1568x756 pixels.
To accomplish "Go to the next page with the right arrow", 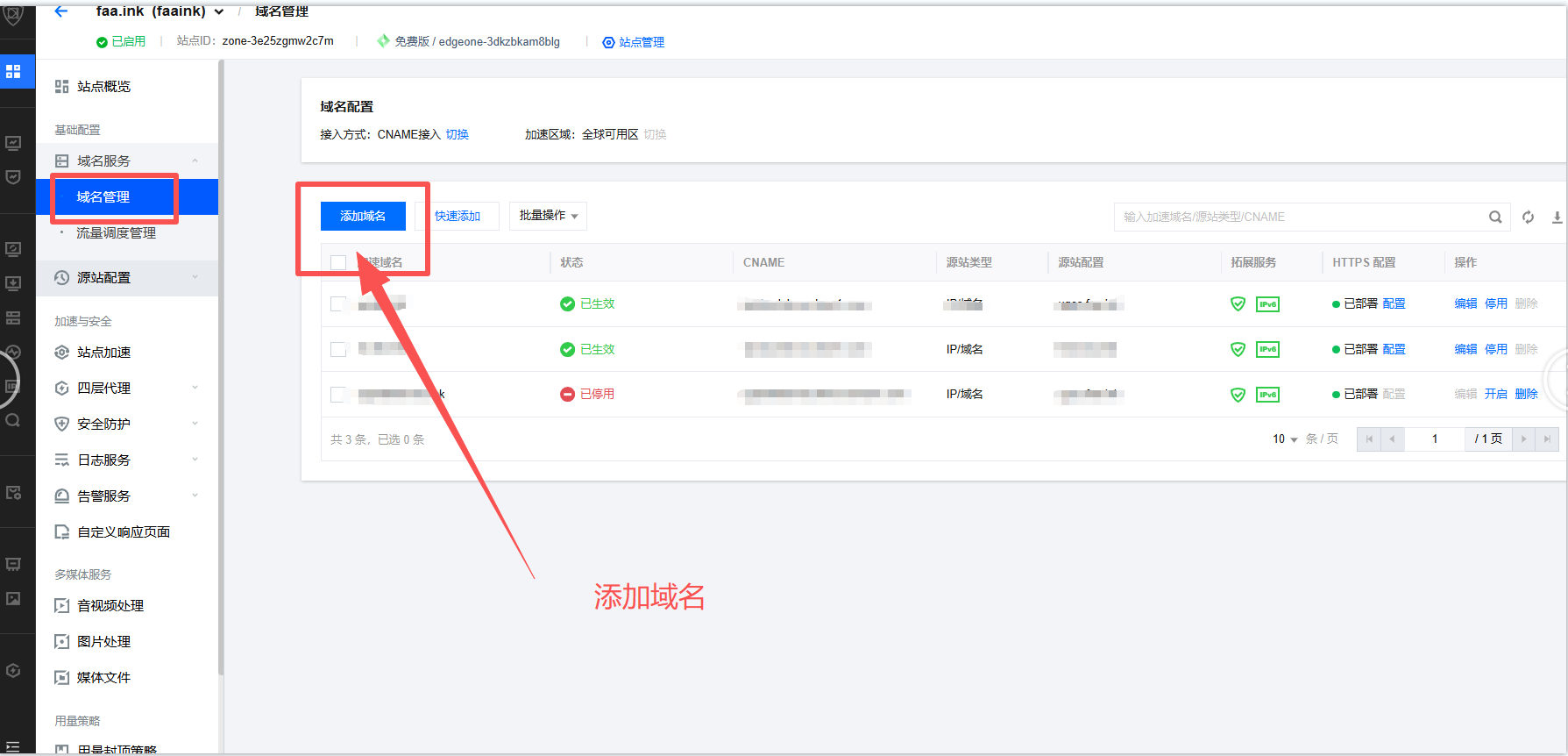I will (1523, 439).
